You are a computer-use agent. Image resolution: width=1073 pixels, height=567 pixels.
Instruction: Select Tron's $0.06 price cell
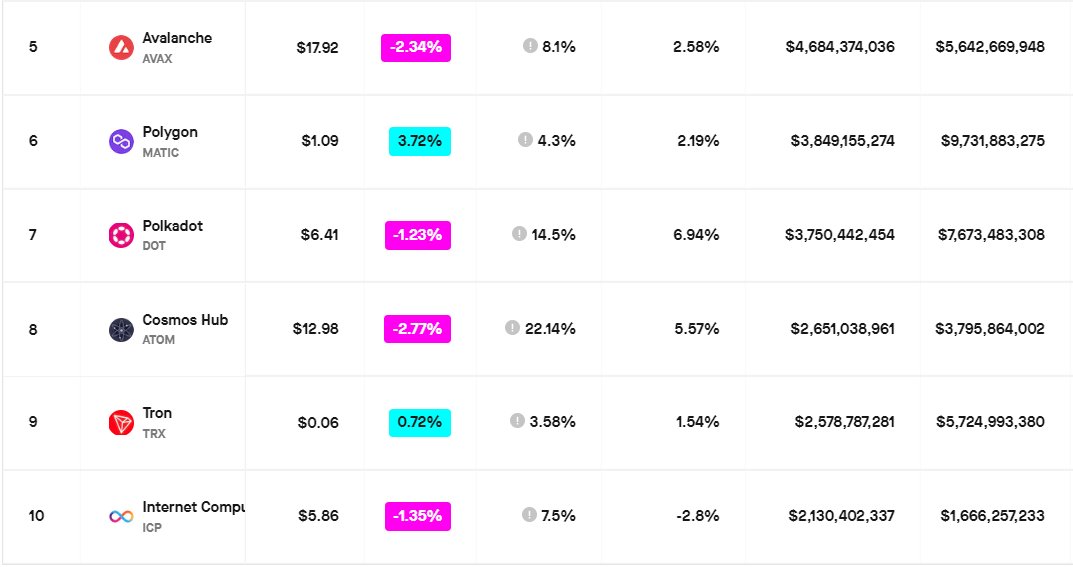click(318, 423)
